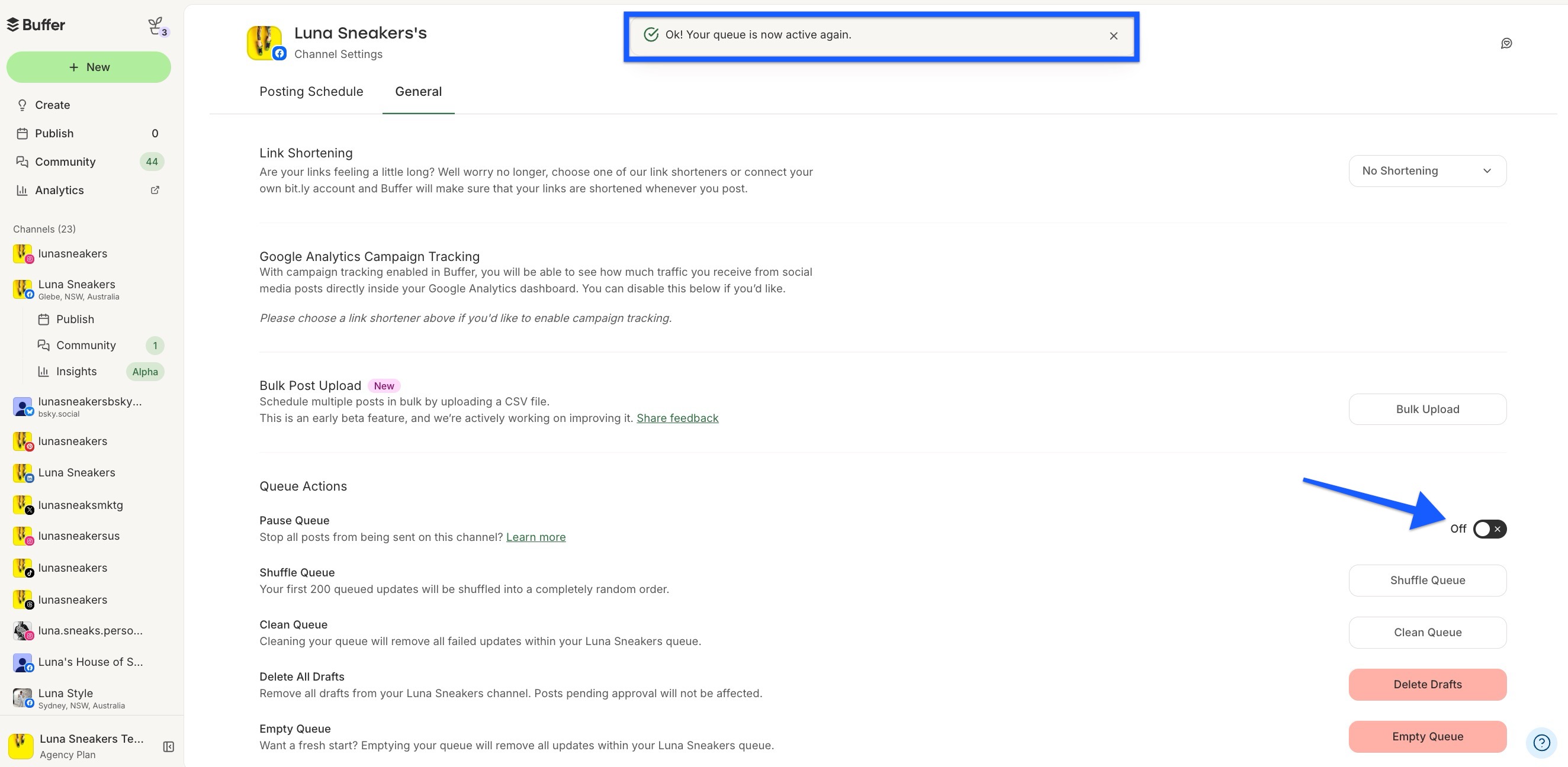Click the Empty Queue button
Screen dimensions: 1568x767
(1428, 737)
